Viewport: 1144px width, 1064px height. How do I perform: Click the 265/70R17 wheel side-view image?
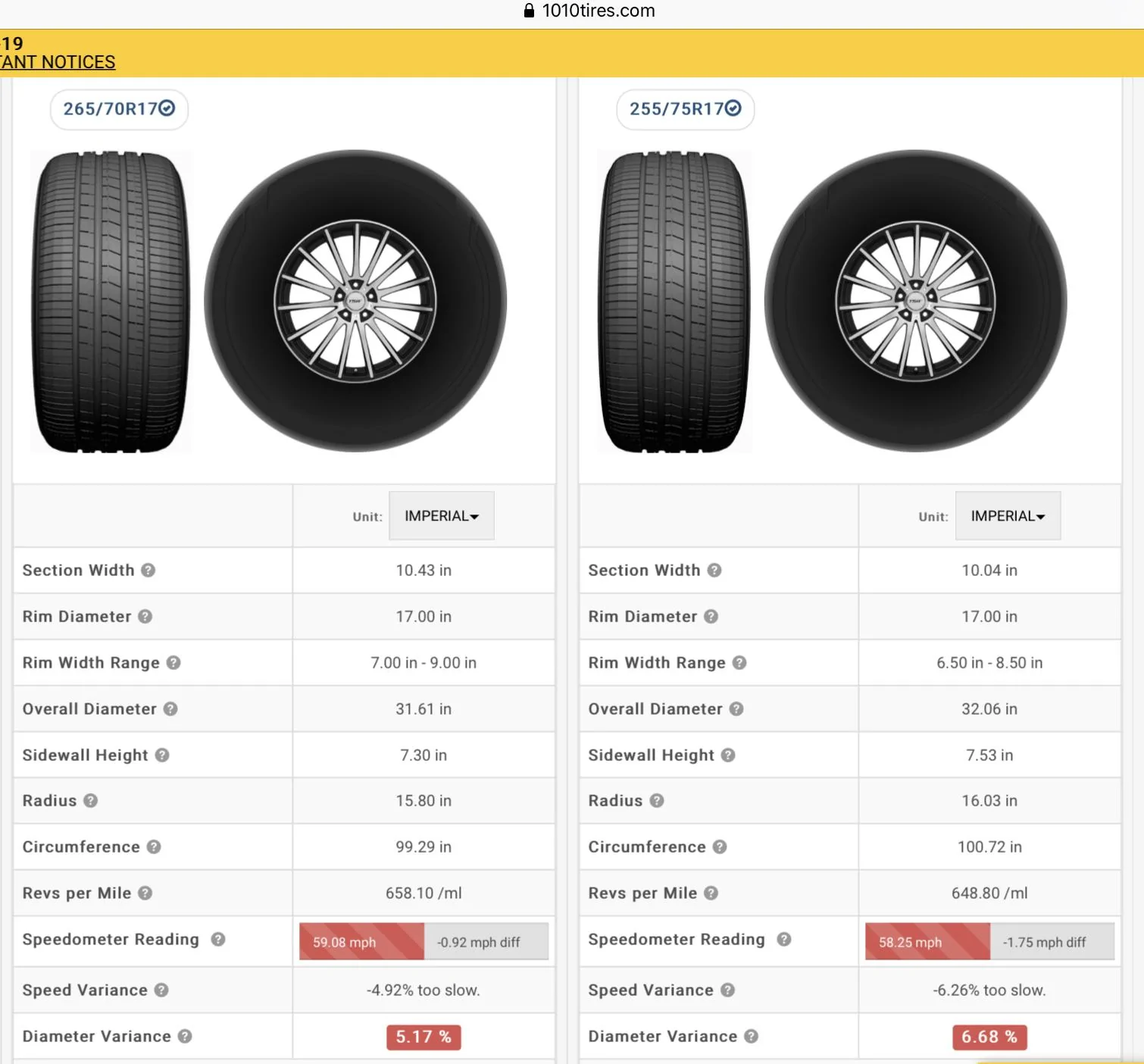click(x=355, y=301)
